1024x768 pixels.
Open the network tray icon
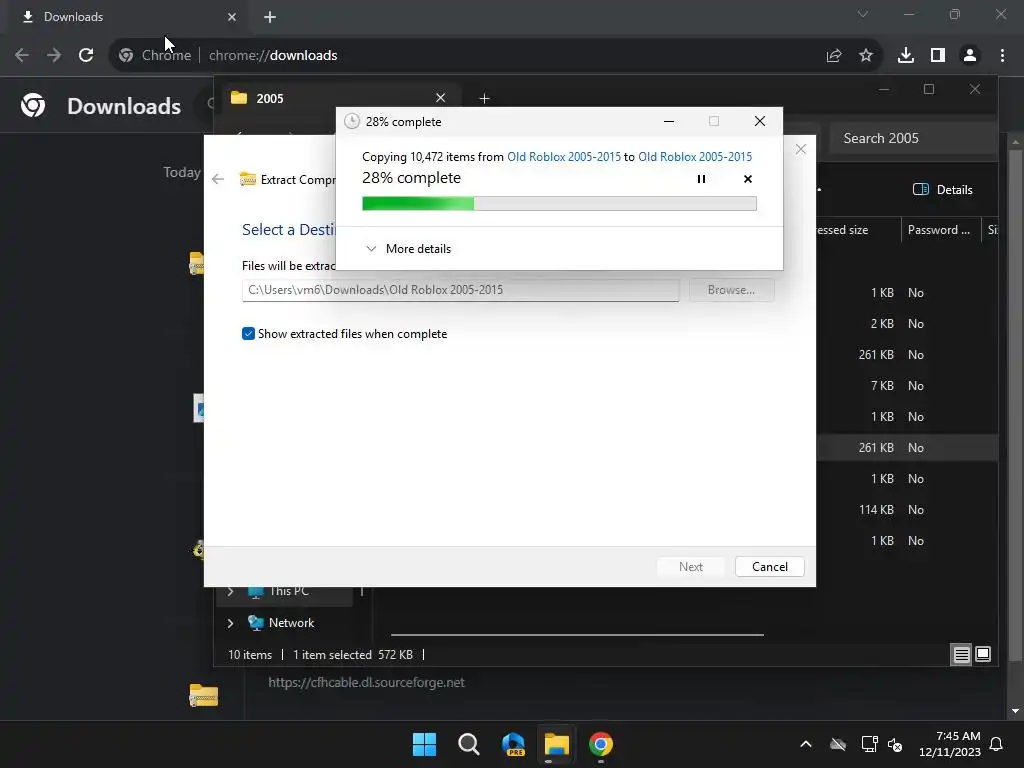(869, 744)
